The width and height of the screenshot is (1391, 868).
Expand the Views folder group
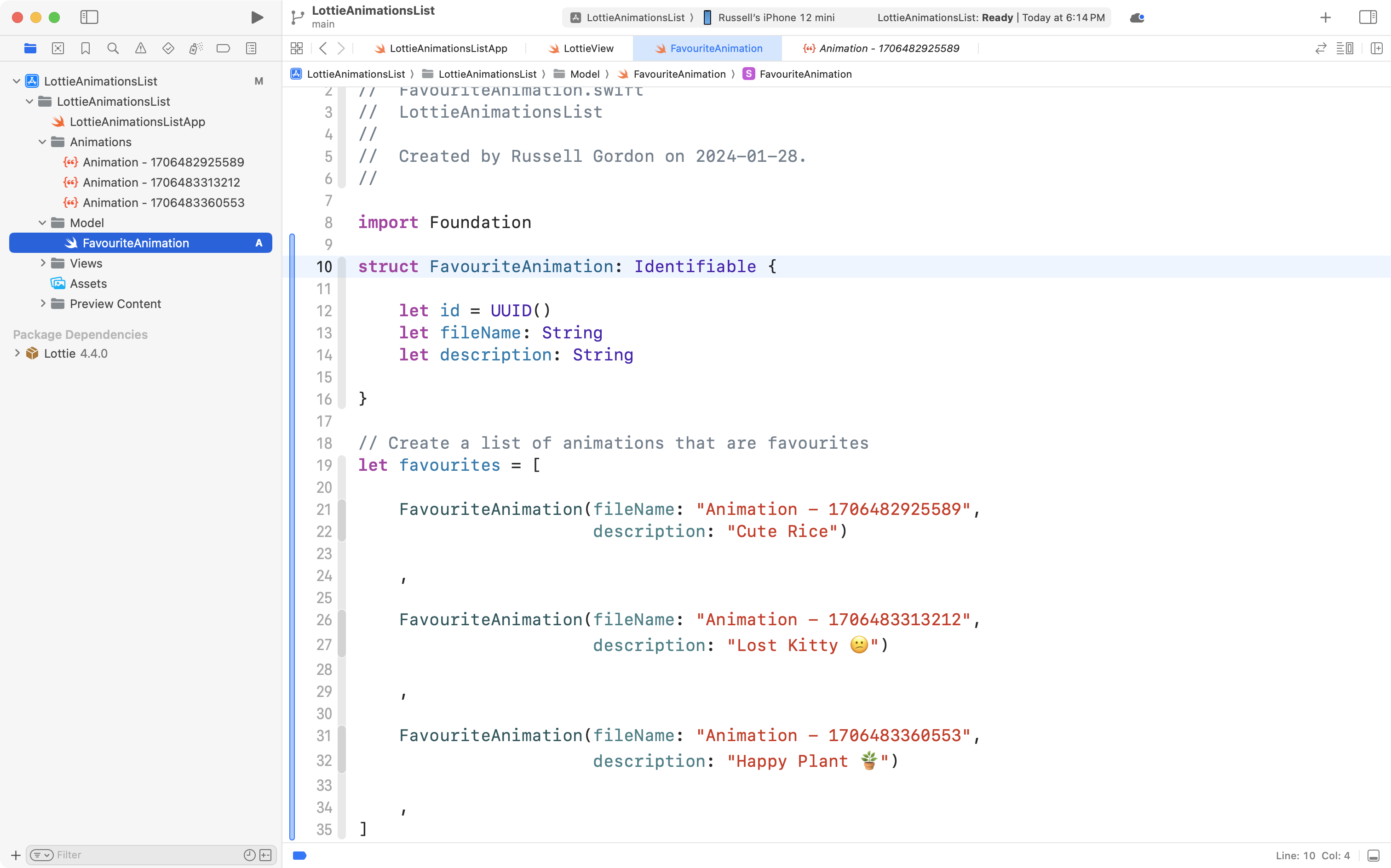coord(41,263)
